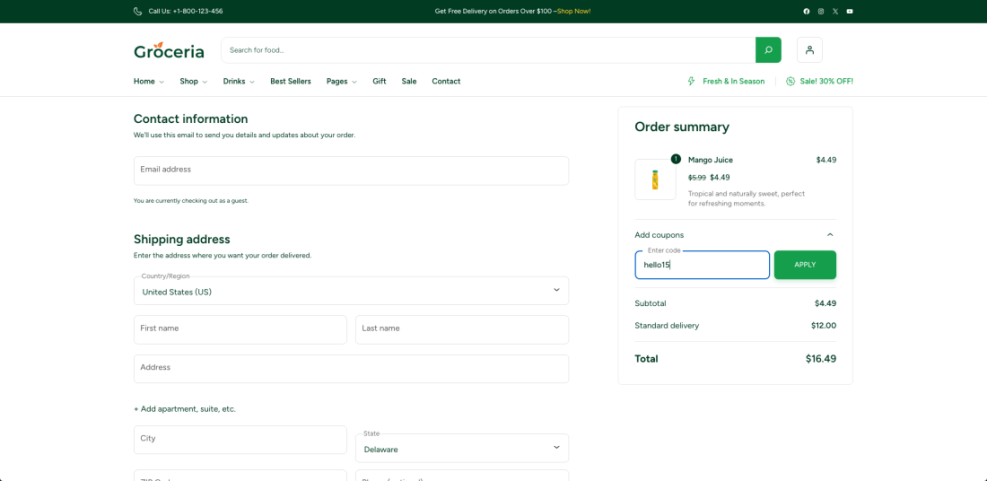The width and height of the screenshot is (987, 481).
Task: Open the Facebook social icon
Action: (806, 11)
